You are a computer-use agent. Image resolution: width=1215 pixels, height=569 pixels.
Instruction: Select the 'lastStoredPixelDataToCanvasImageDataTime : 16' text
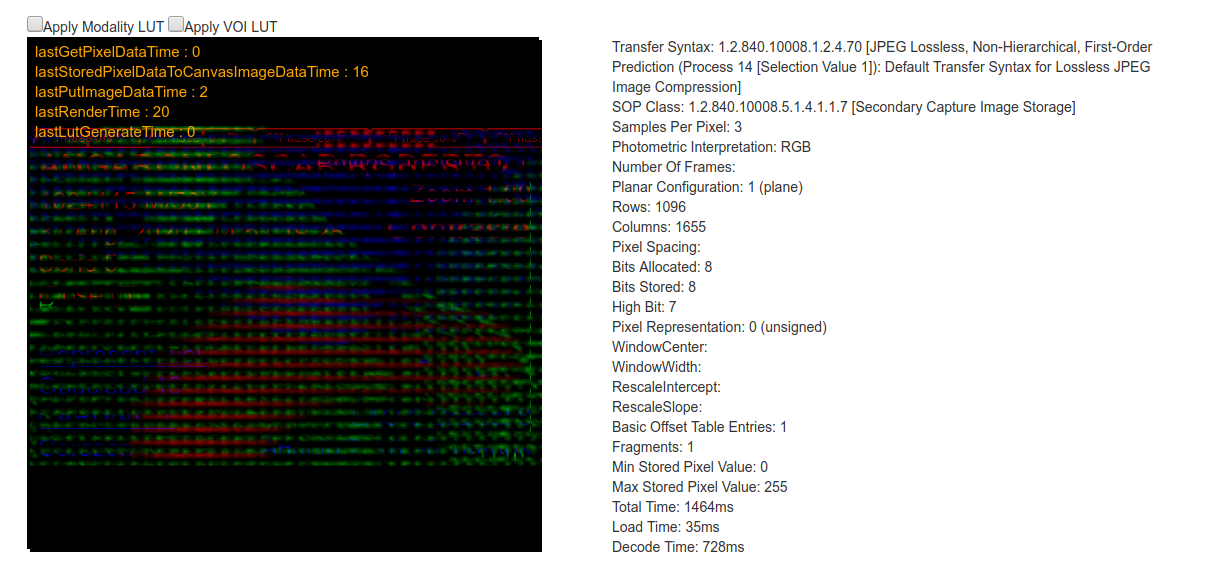(202, 72)
